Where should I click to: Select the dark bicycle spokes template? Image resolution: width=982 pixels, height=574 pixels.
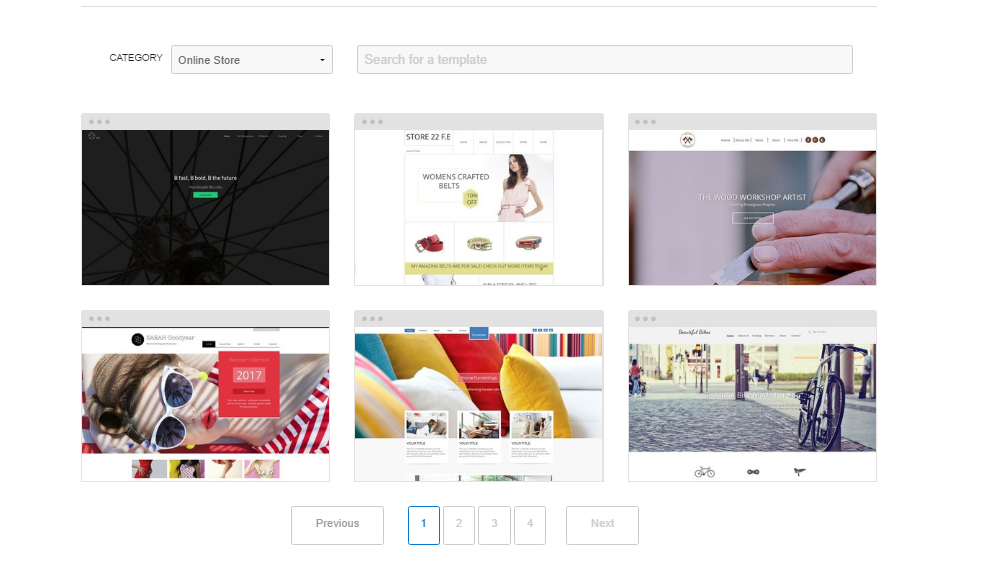(x=205, y=200)
